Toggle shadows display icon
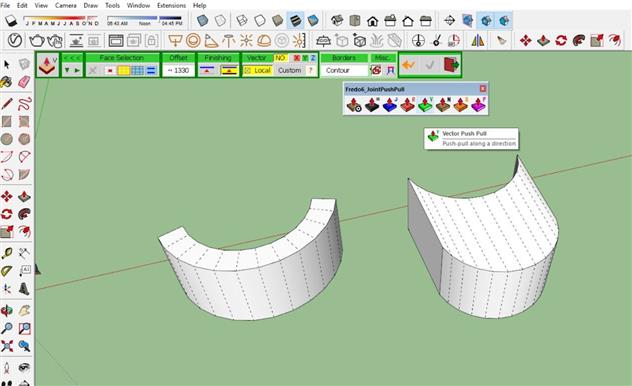Image resolution: width=632 pixels, height=386 pixels. [11, 20]
